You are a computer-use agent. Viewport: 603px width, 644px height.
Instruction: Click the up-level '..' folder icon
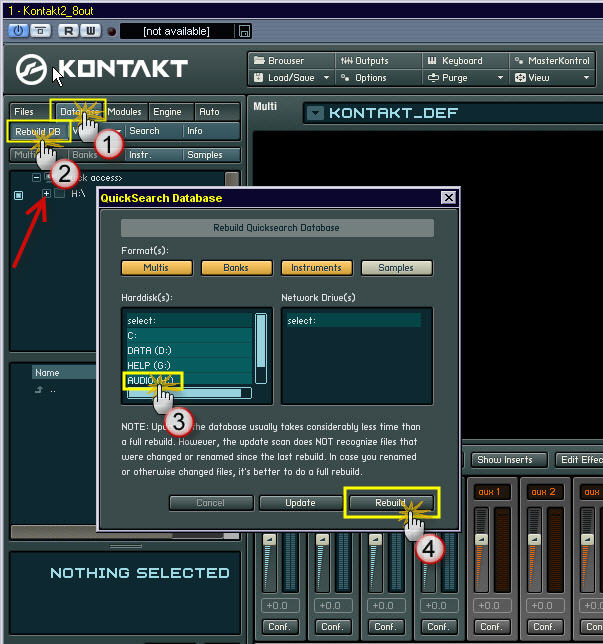tap(39, 390)
